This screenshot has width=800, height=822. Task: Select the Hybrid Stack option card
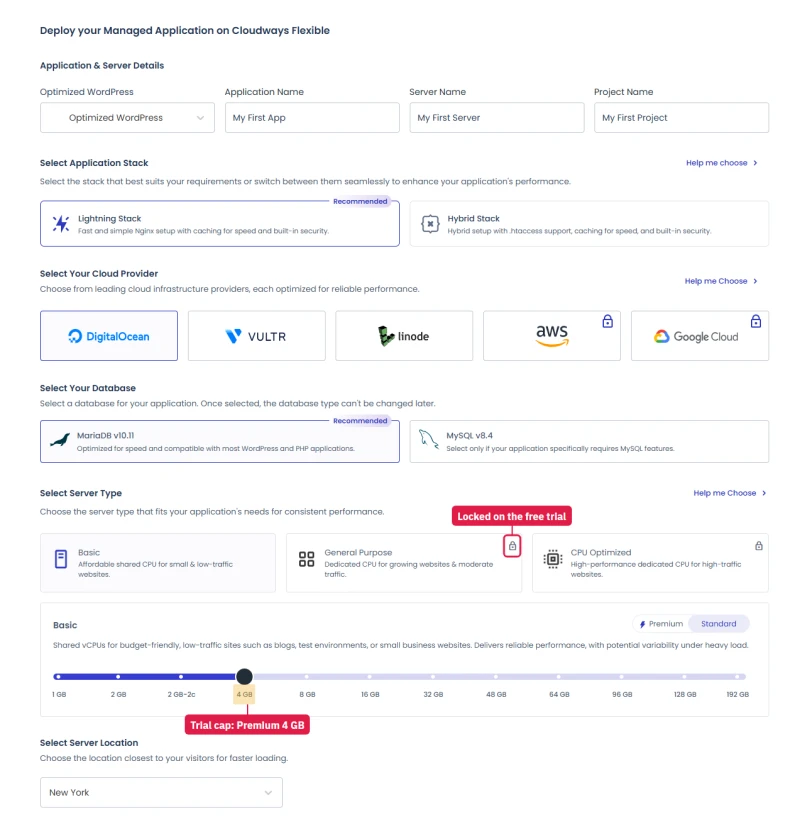coord(589,223)
